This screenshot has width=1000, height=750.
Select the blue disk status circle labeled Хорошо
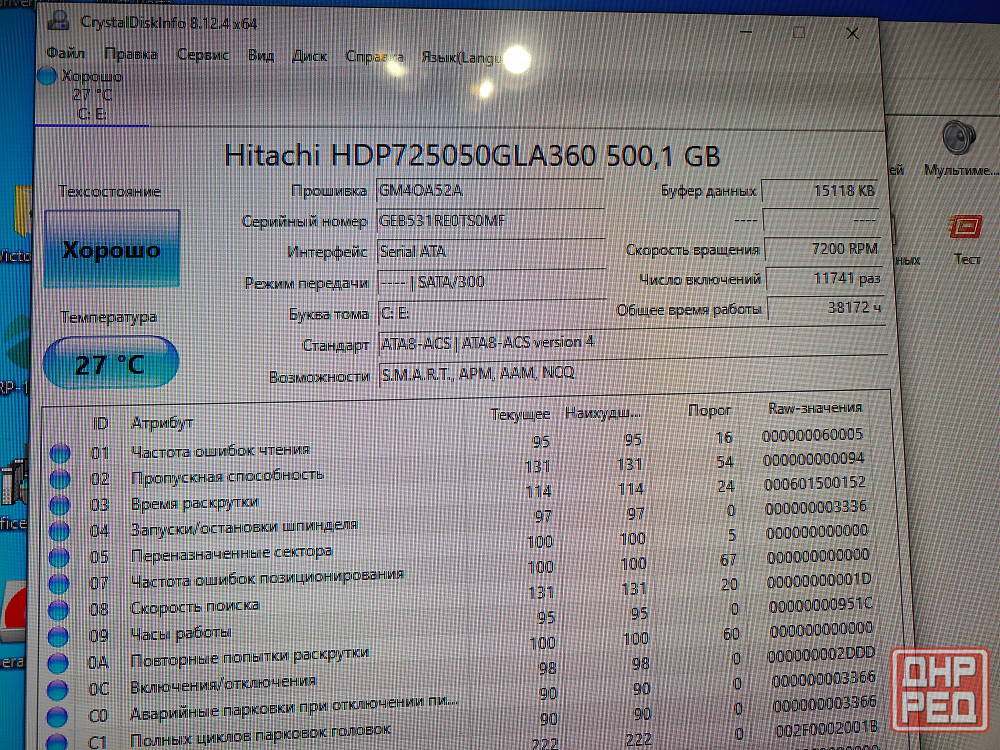[x=47, y=77]
